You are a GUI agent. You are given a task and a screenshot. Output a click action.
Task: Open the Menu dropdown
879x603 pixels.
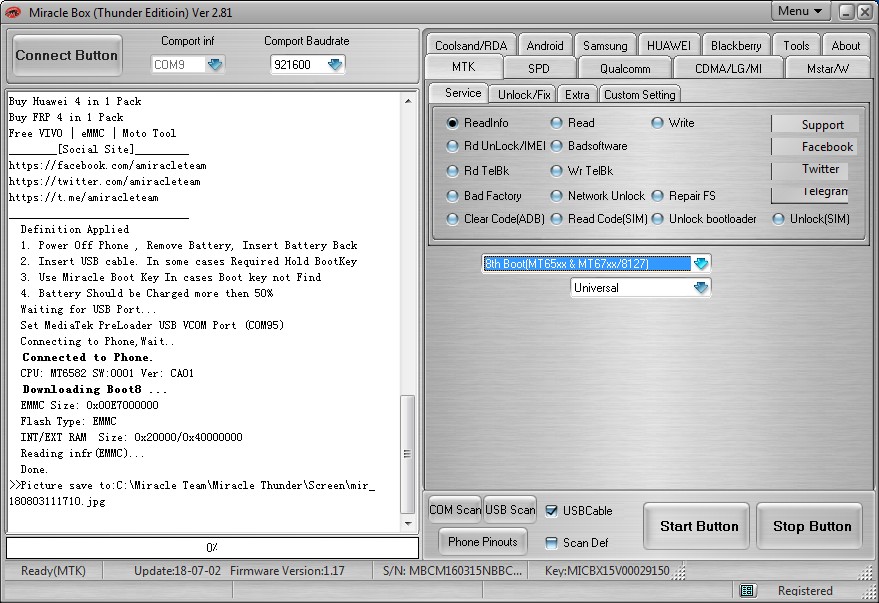coord(800,11)
